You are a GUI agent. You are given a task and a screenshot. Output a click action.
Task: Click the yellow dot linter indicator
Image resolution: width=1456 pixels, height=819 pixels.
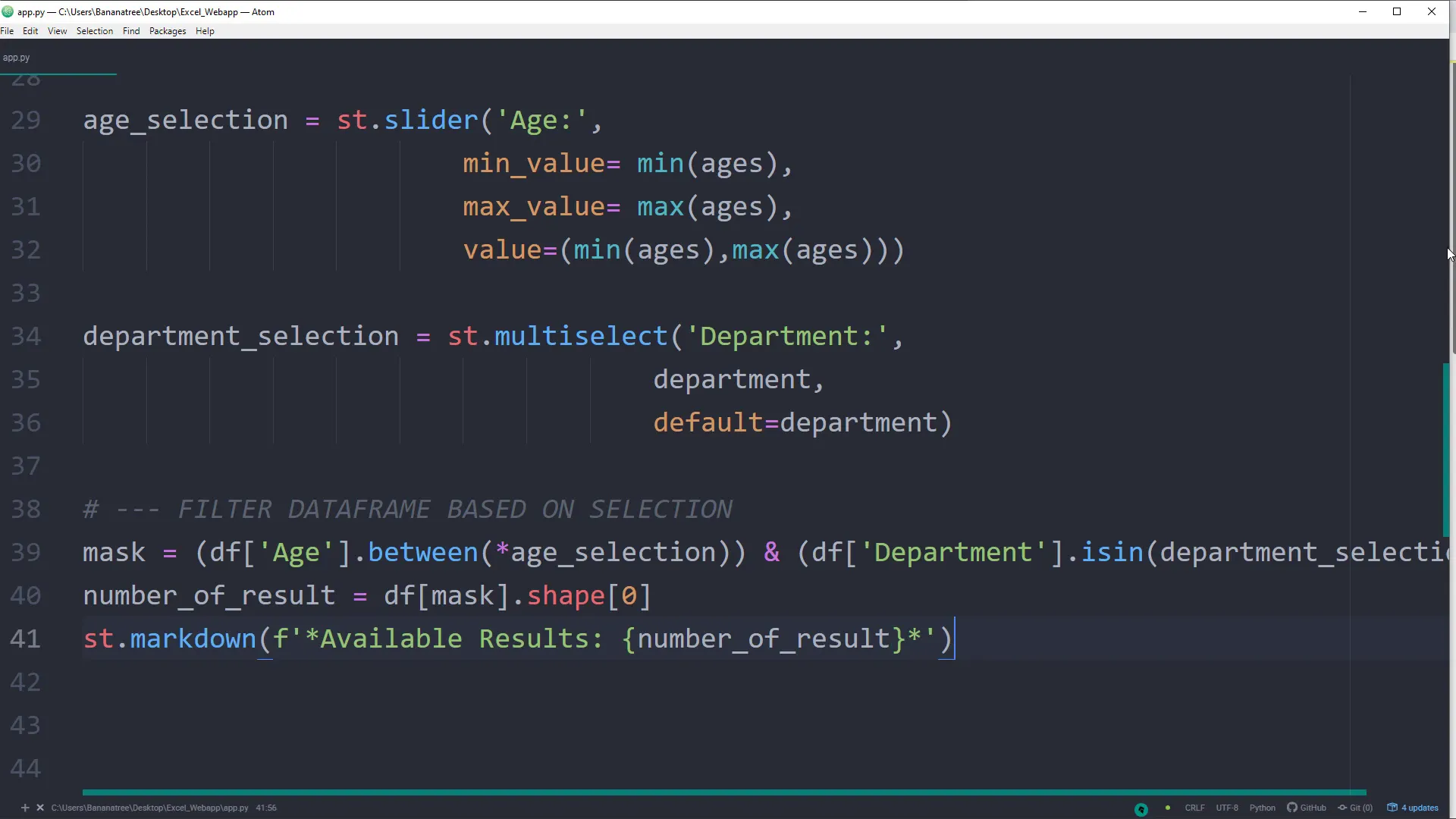coord(1168,808)
